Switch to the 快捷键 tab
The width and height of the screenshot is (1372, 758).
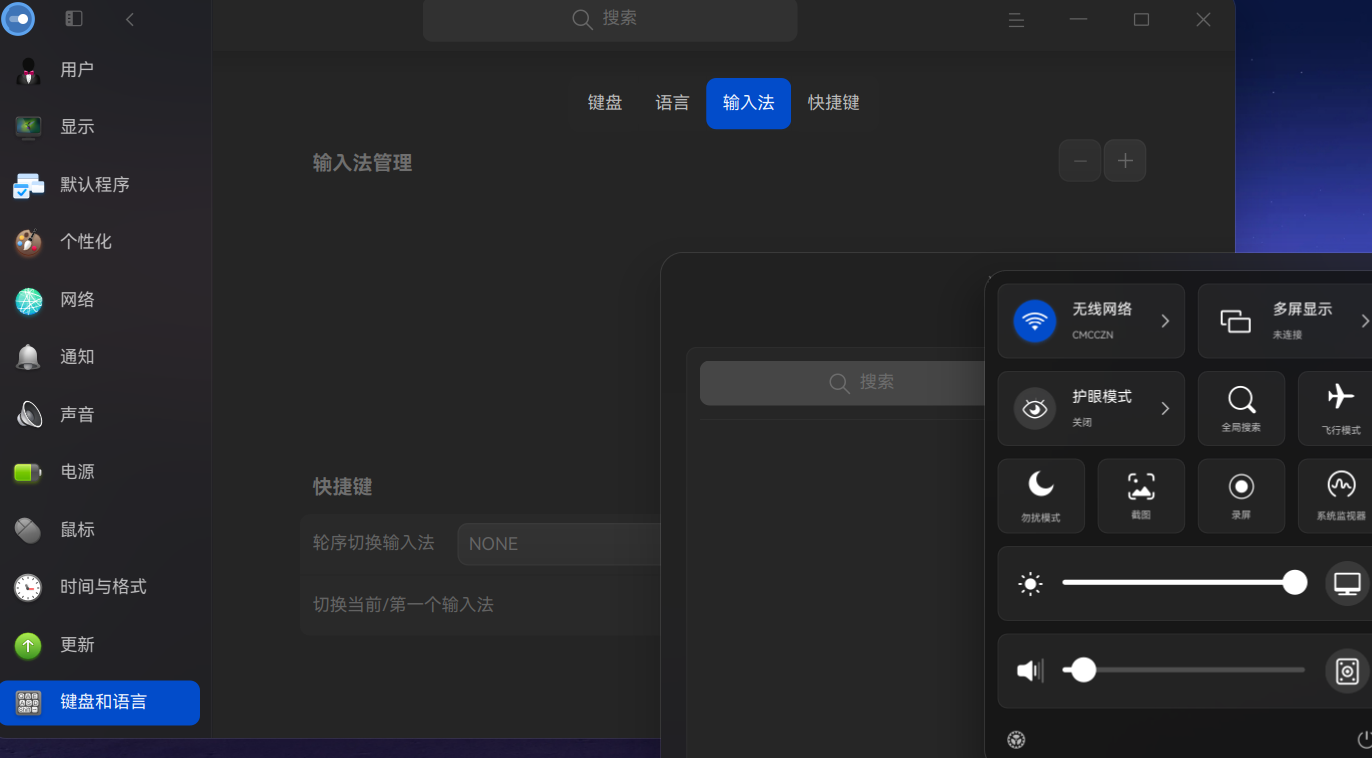833,103
